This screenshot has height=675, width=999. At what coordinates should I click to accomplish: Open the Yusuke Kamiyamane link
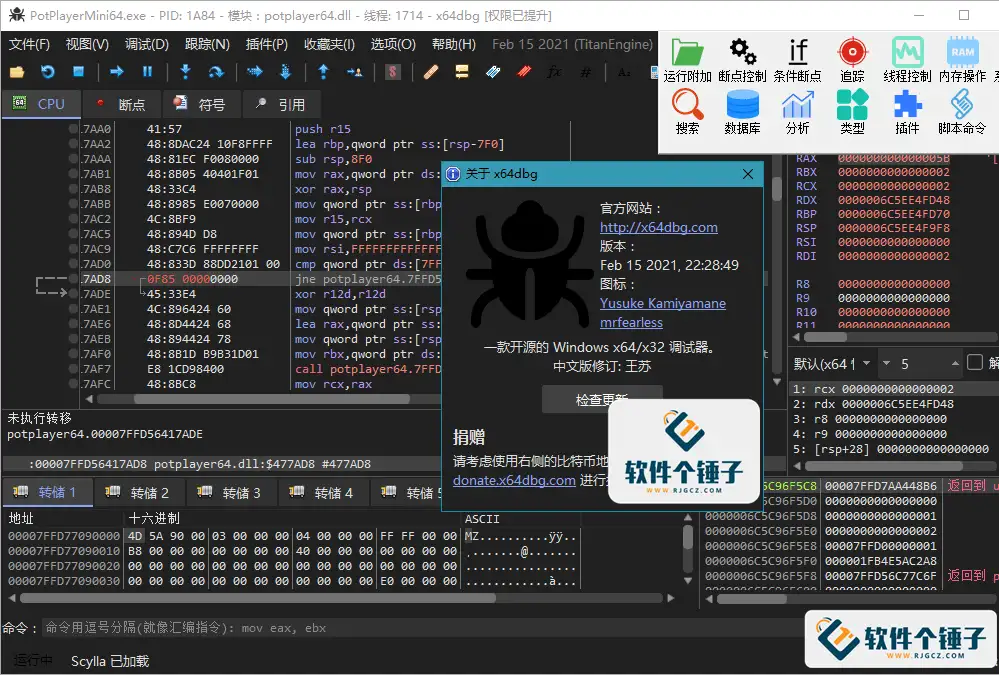pos(663,303)
